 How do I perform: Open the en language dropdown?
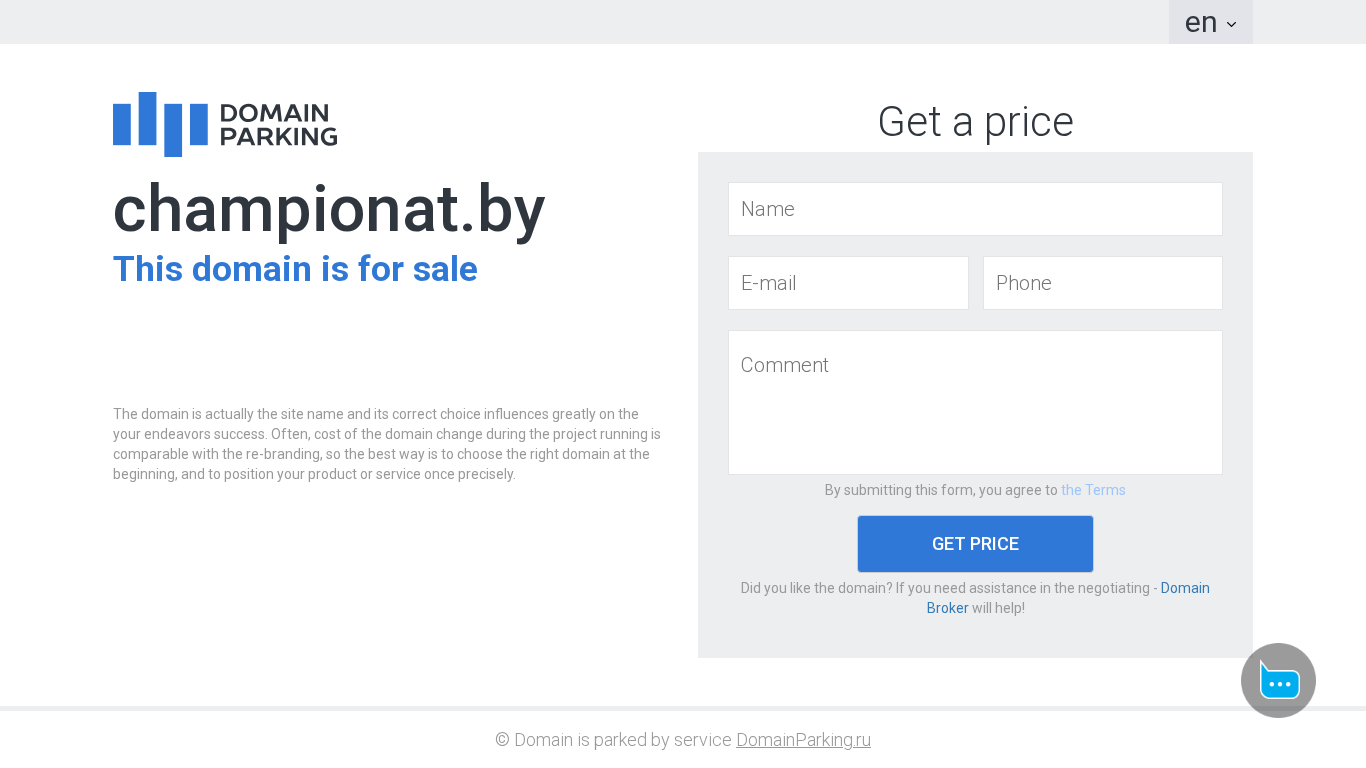click(x=1210, y=22)
